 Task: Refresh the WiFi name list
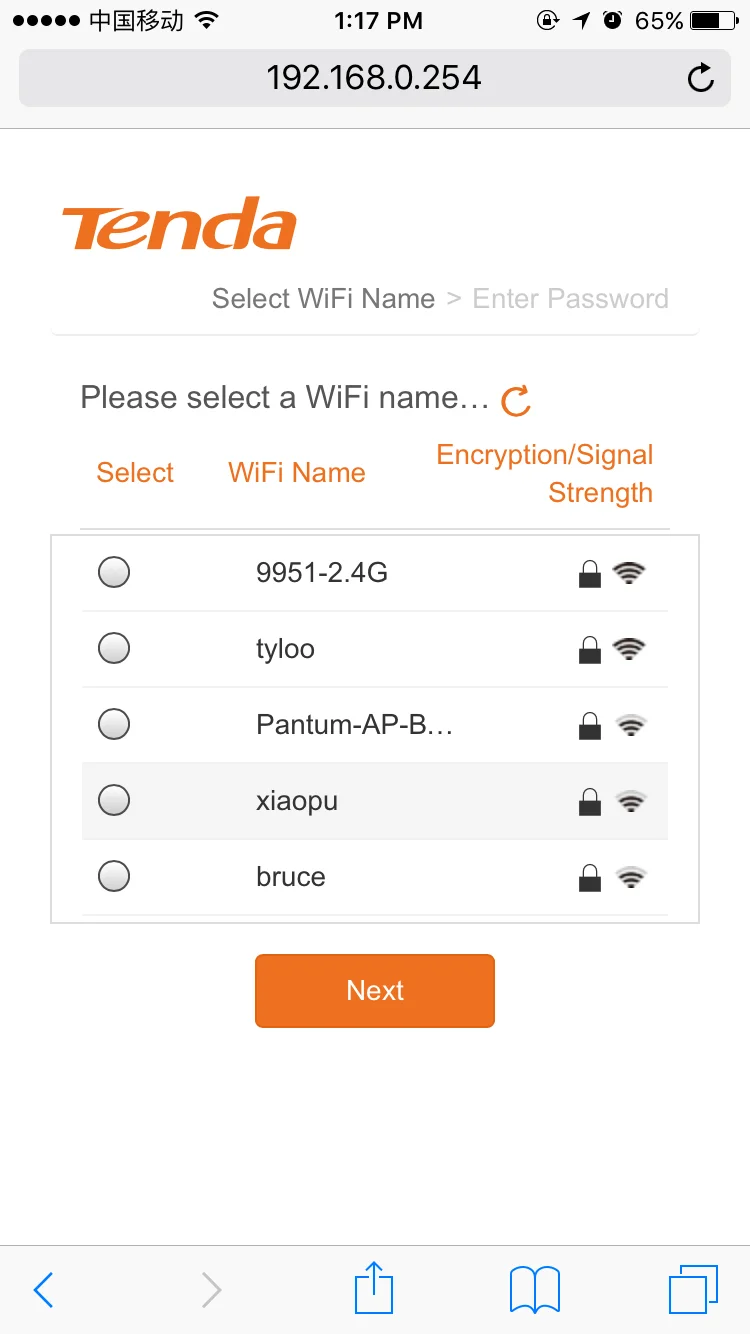516,400
